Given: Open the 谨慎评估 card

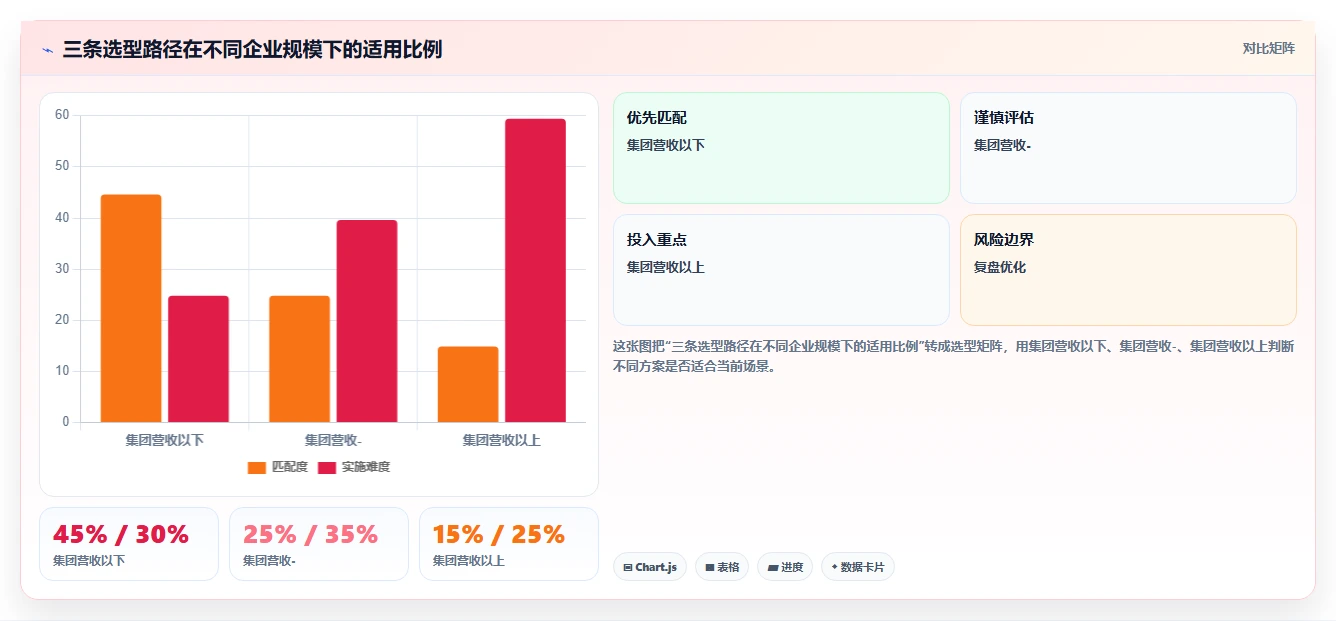Looking at the screenshot, I should [1128, 148].
